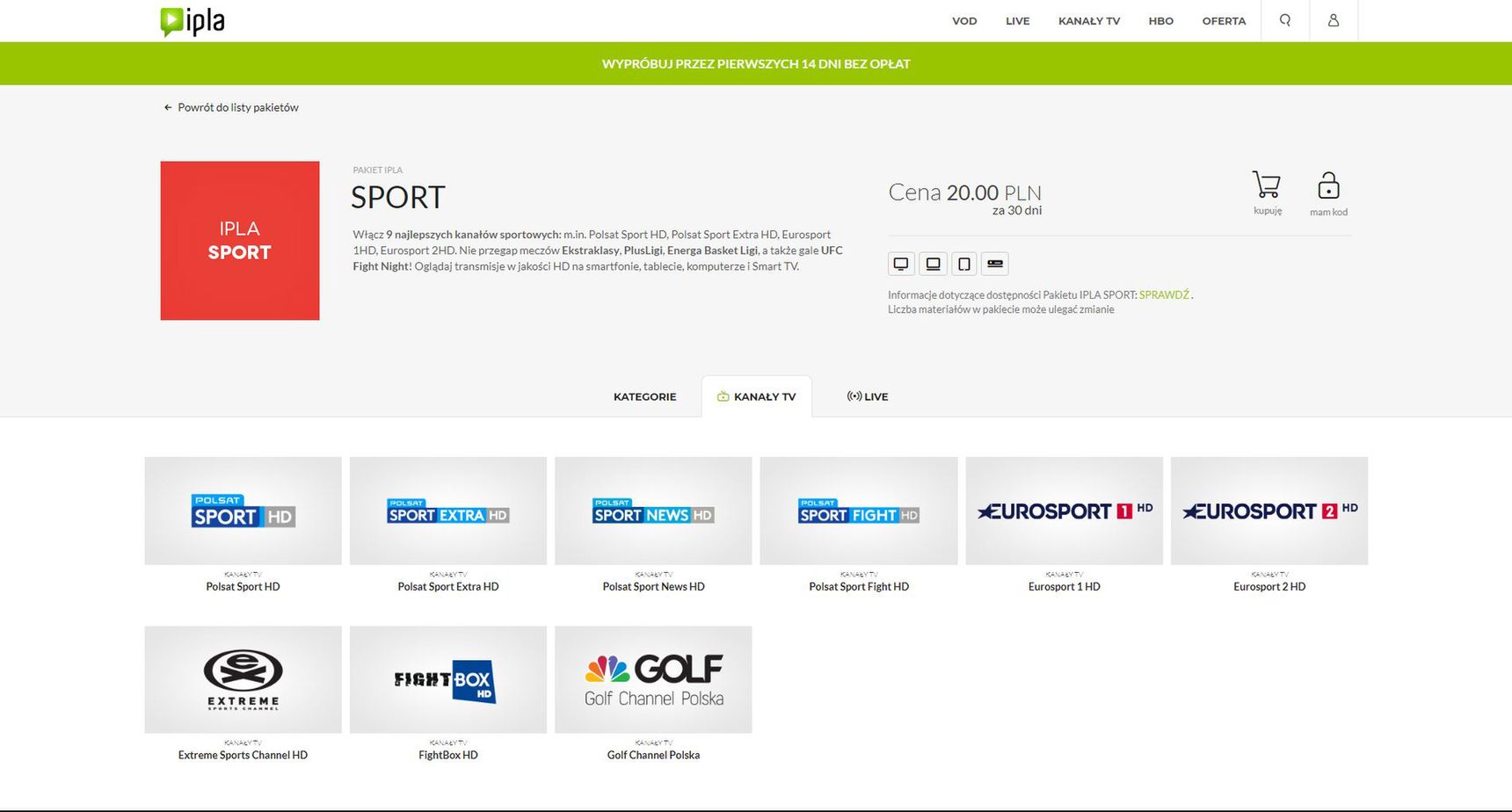The width and height of the screenshot is (1512, 812).
Task: Click Golf Channel Polska title text
Action: 653,755
